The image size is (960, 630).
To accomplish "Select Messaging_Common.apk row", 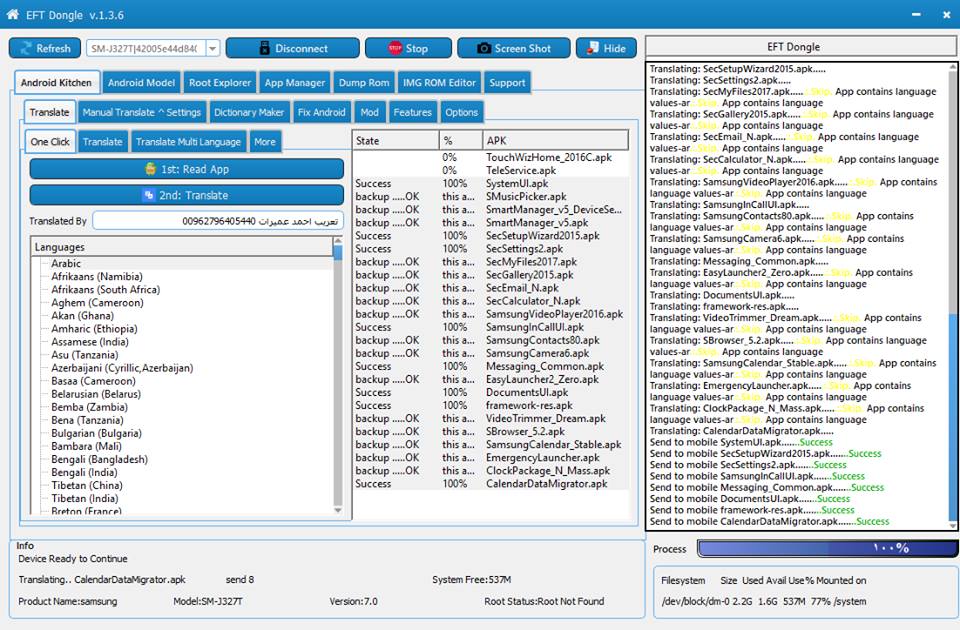I will point(491,367).
